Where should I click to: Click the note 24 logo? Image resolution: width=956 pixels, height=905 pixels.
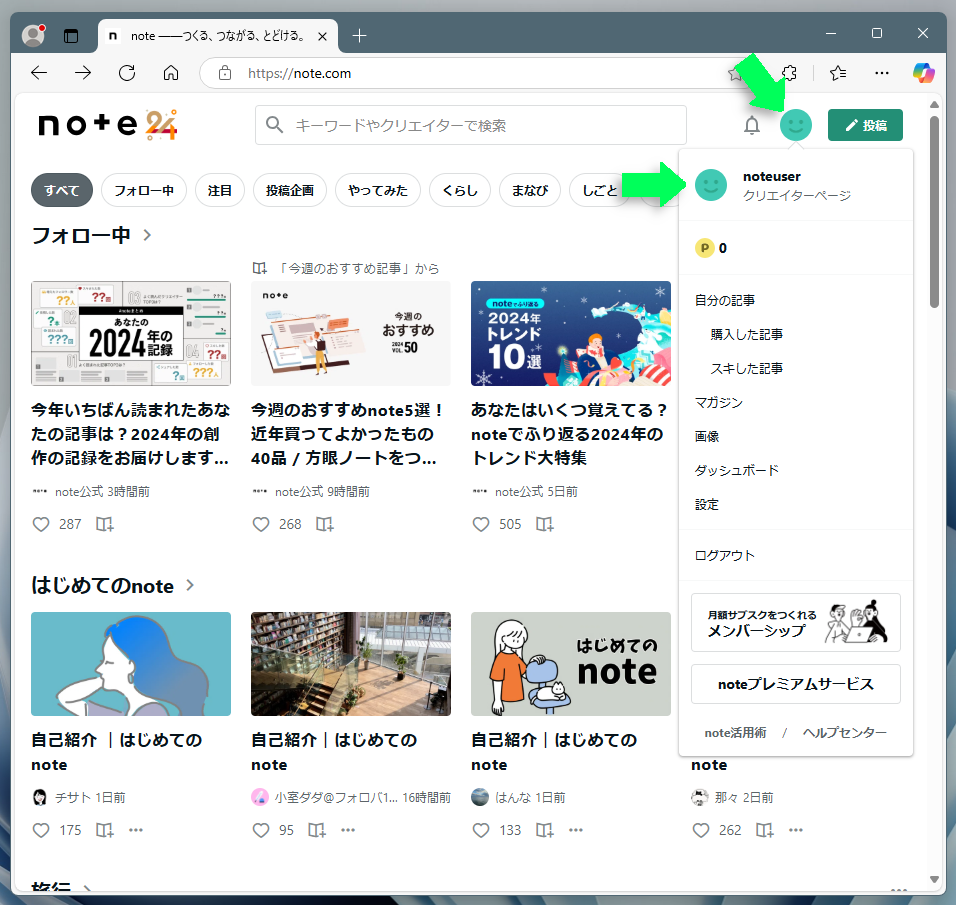click(x=108, y=125)
